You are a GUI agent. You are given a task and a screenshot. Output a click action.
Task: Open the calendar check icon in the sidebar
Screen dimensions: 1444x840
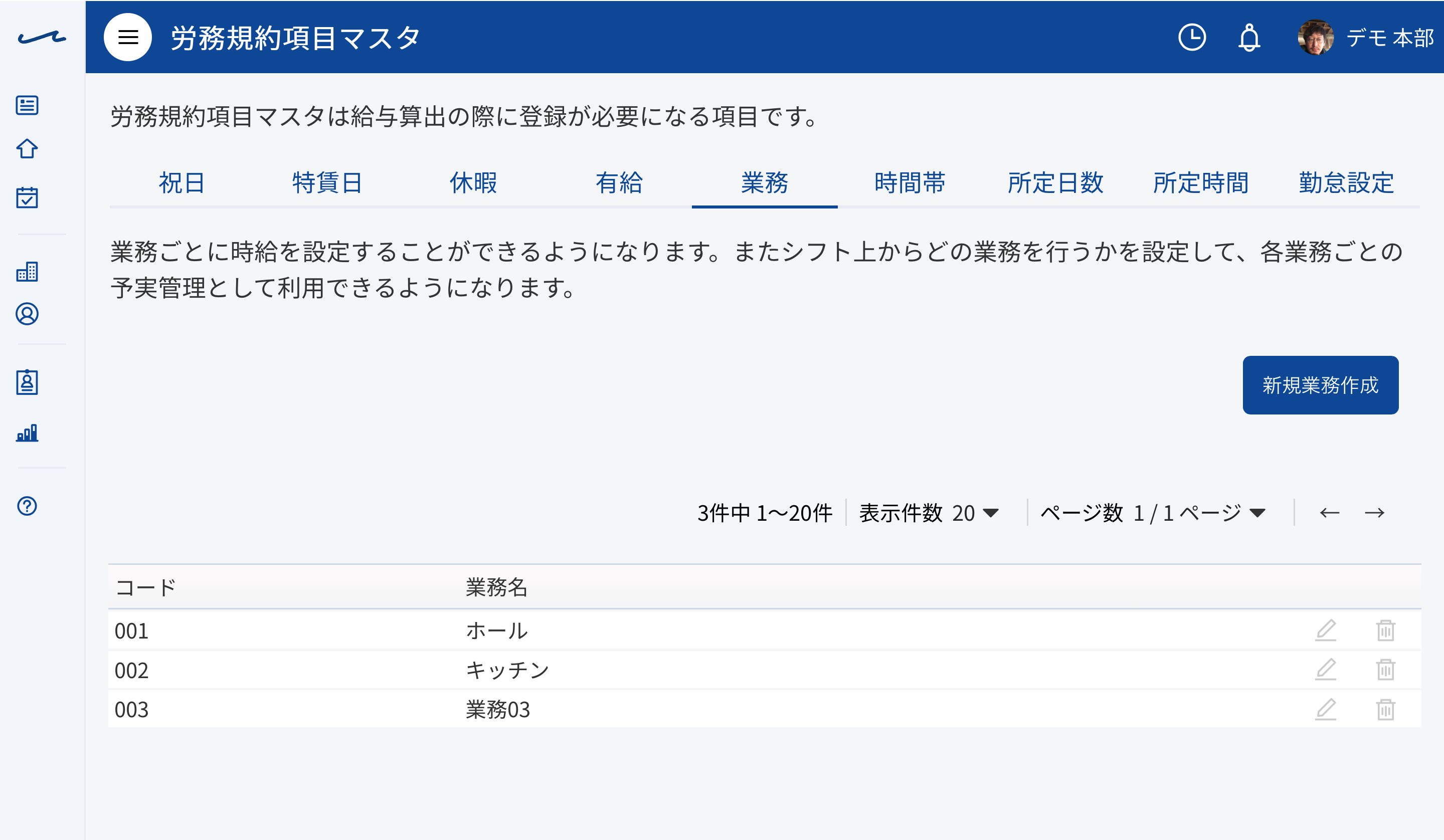pyautogui.click(x=27, y=197)
